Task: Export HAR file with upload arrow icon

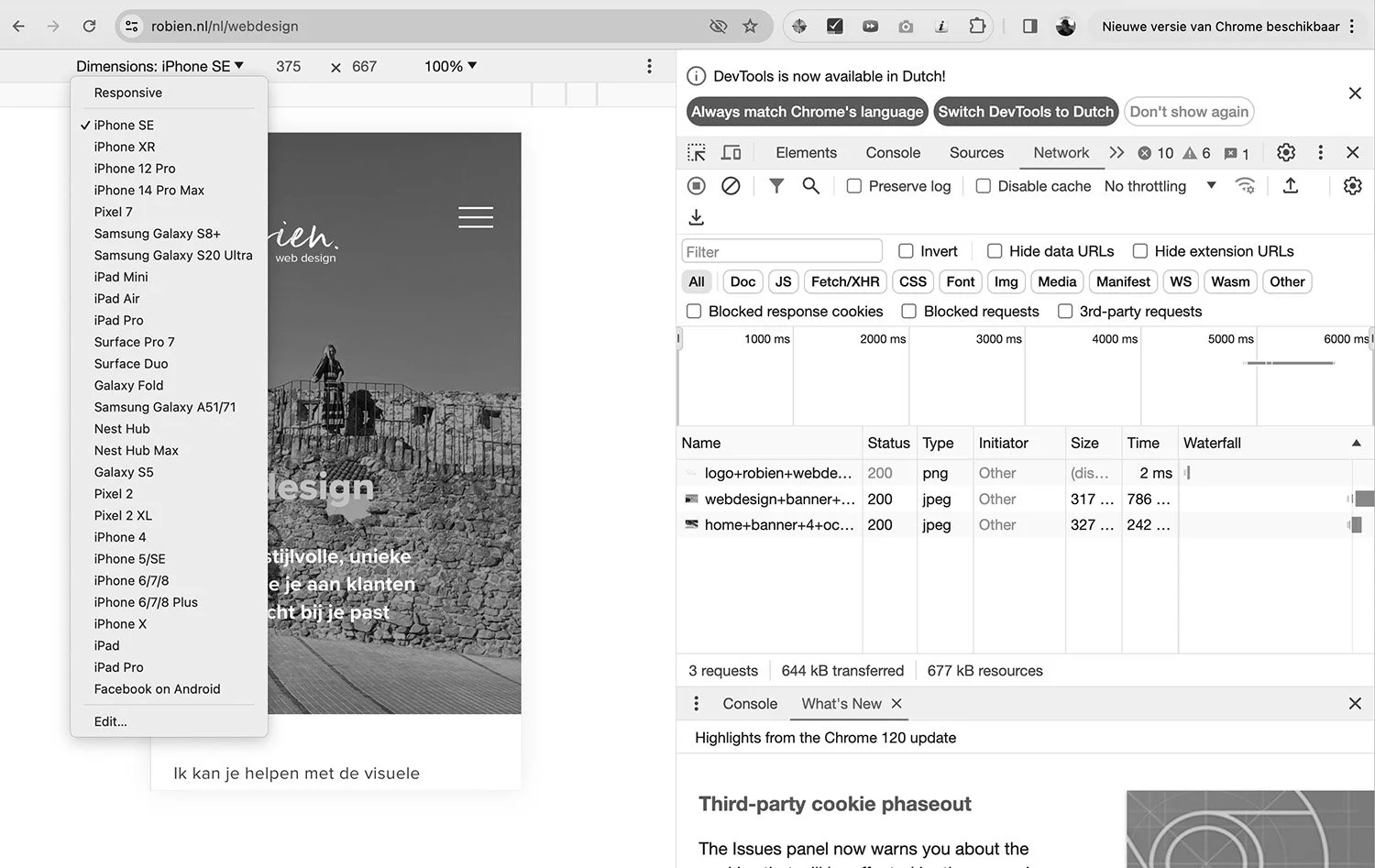Action: click(x=1291, y=186)
